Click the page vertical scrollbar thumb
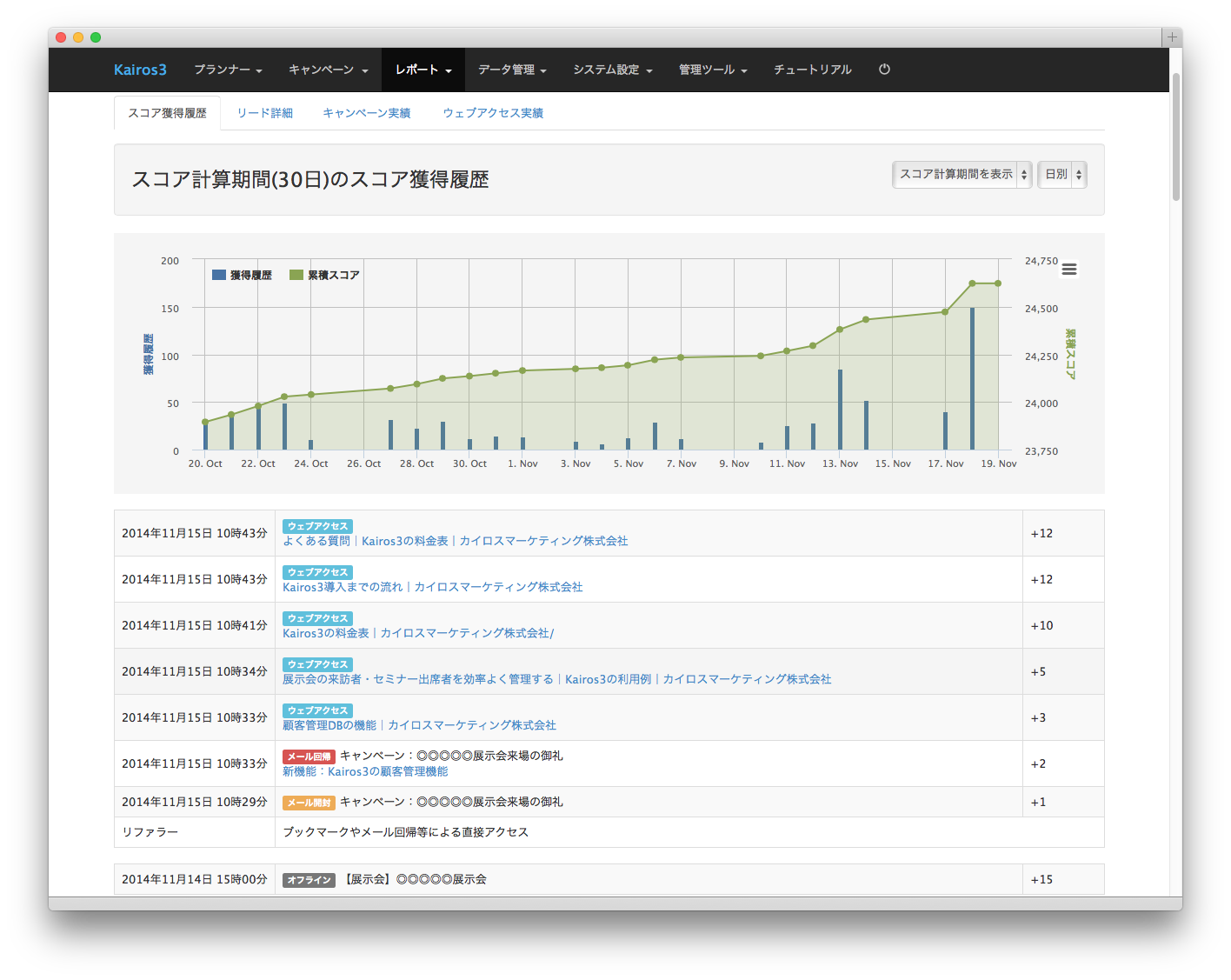 point(1176,137)
